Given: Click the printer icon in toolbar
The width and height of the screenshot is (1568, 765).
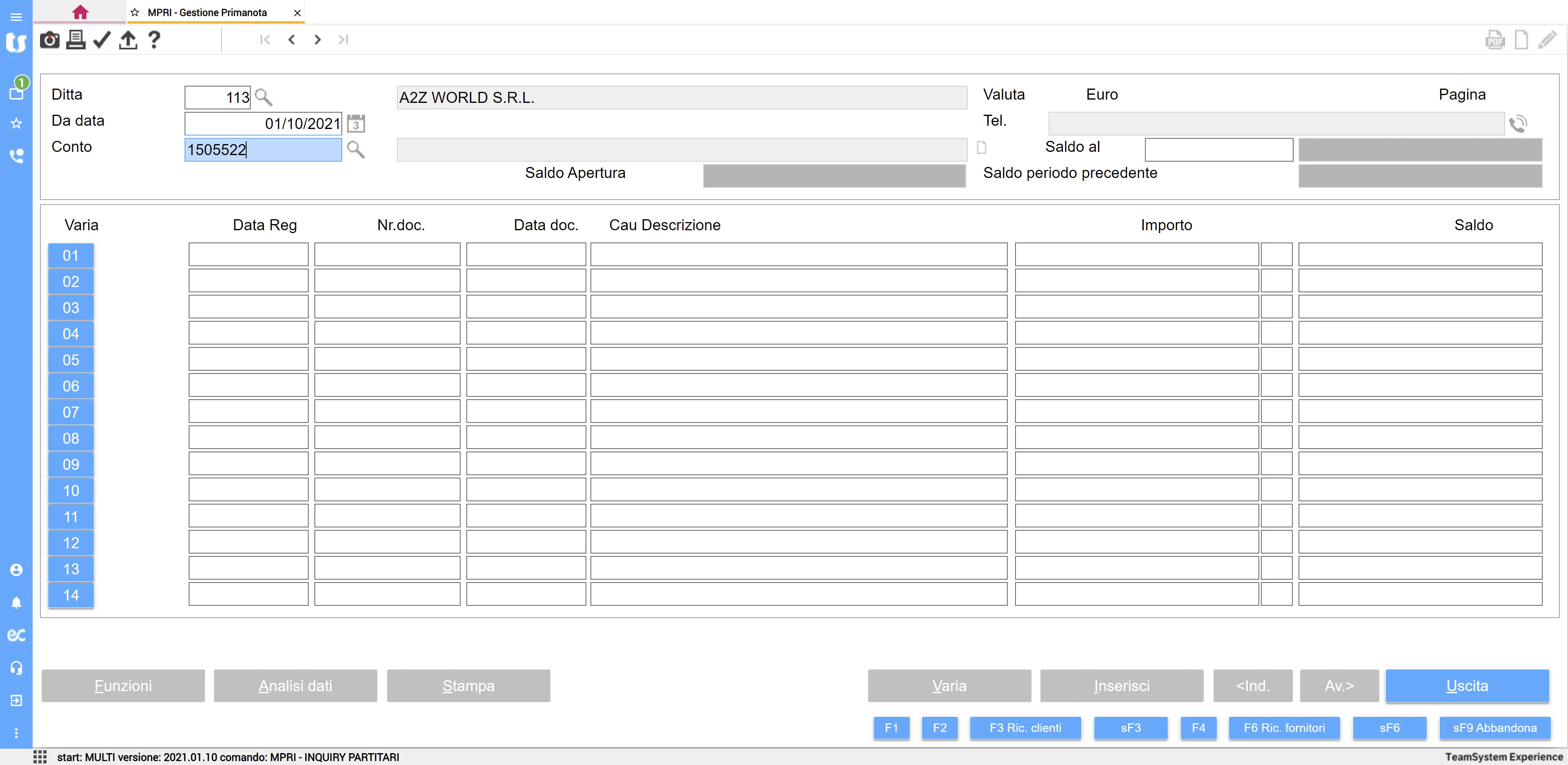Looking at the screenshot, I should coord(76,40).
